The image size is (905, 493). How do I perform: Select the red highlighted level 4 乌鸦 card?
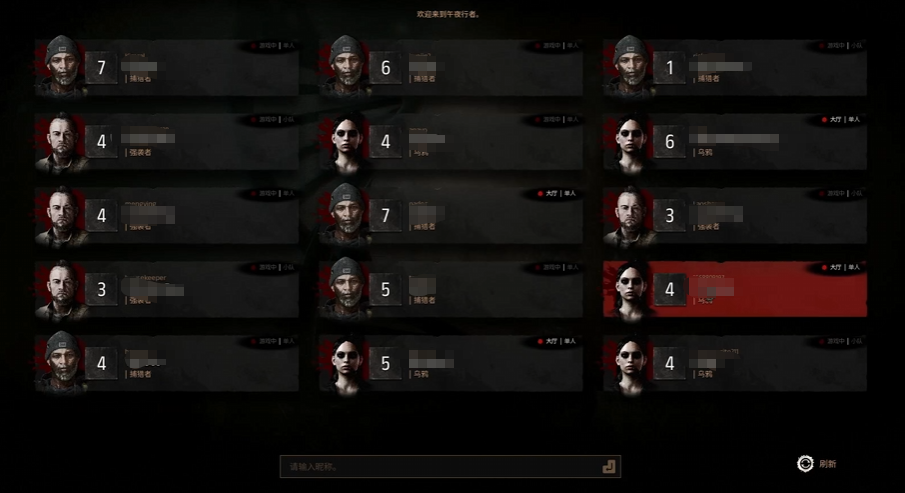[x=735, y=289]
